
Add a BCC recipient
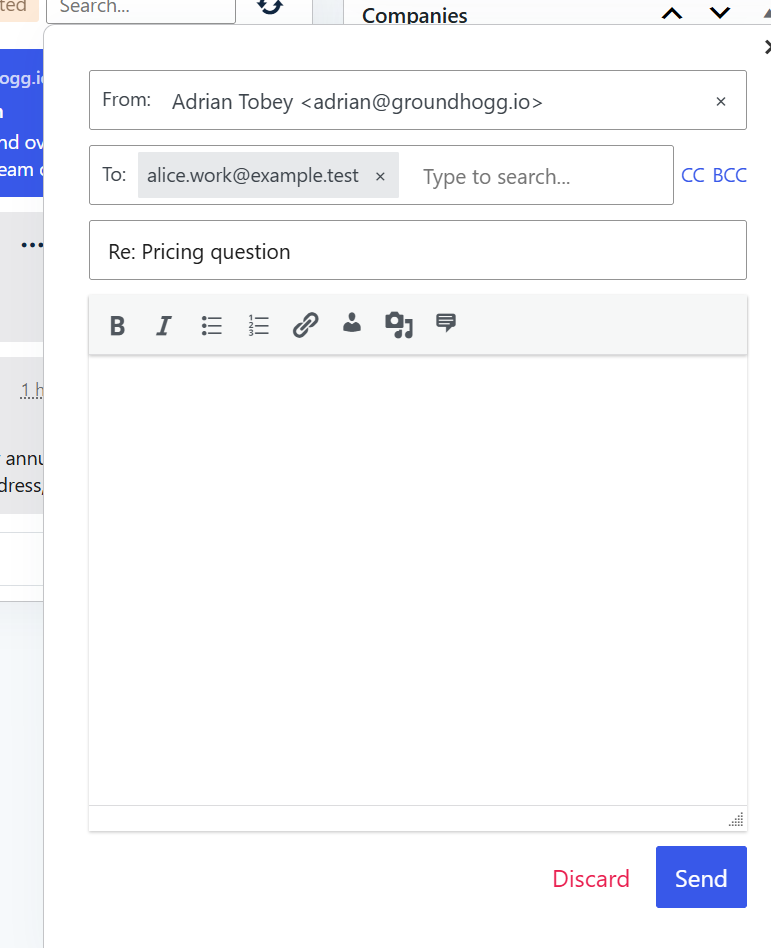(x=730, y=175)
